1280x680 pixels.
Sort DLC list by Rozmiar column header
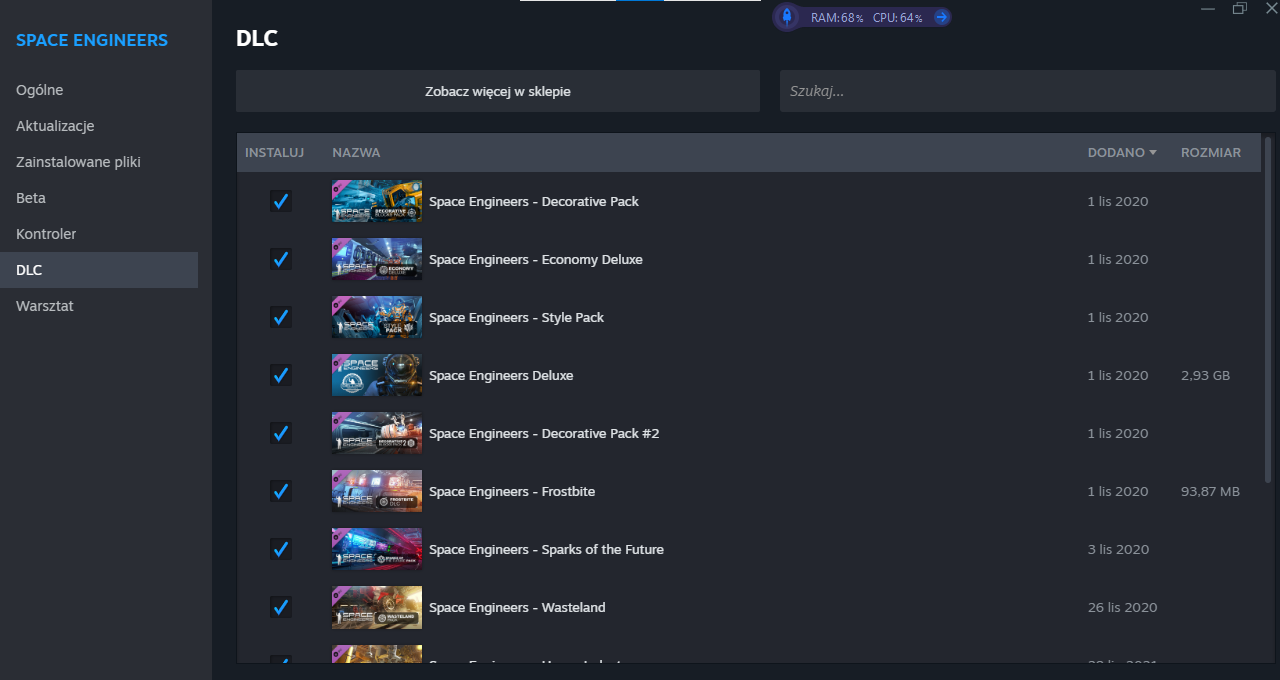tap(1210, 153)
